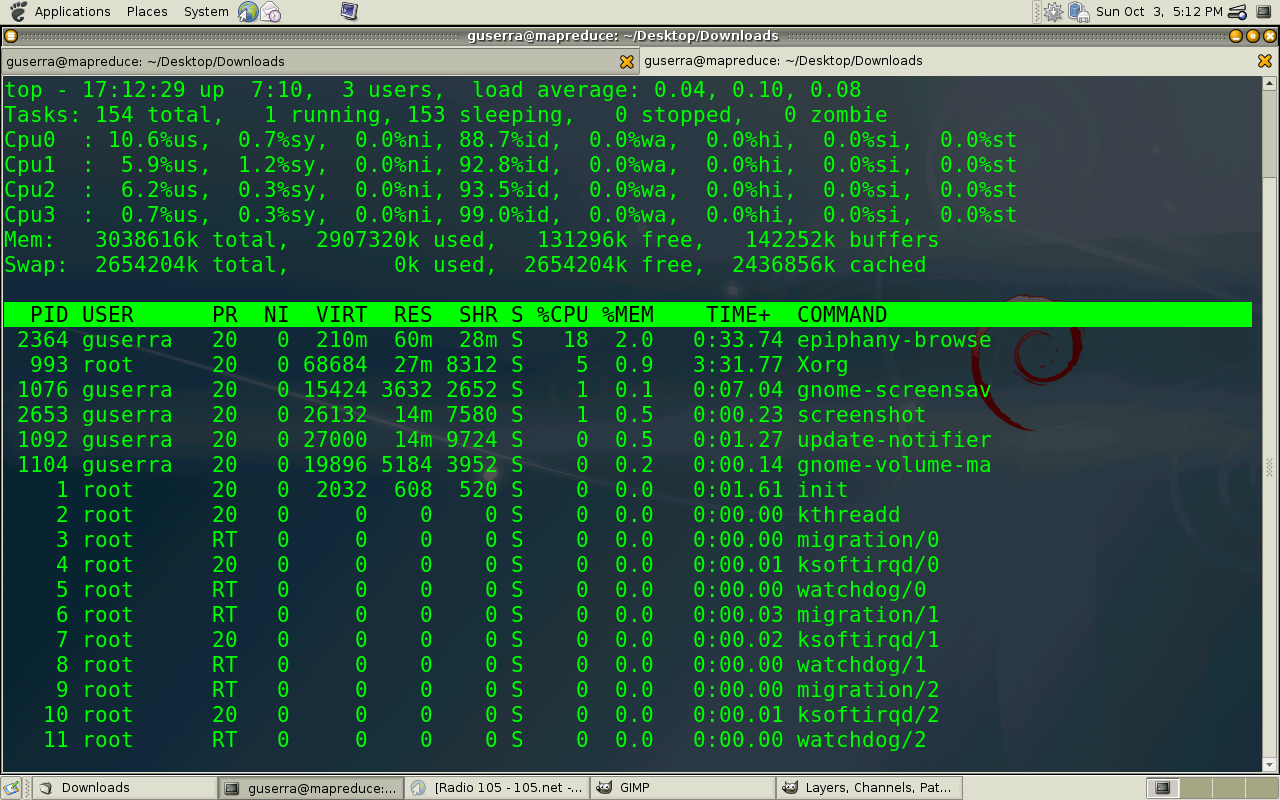Click the monitor launcher in the top panel

pos(349,12)
